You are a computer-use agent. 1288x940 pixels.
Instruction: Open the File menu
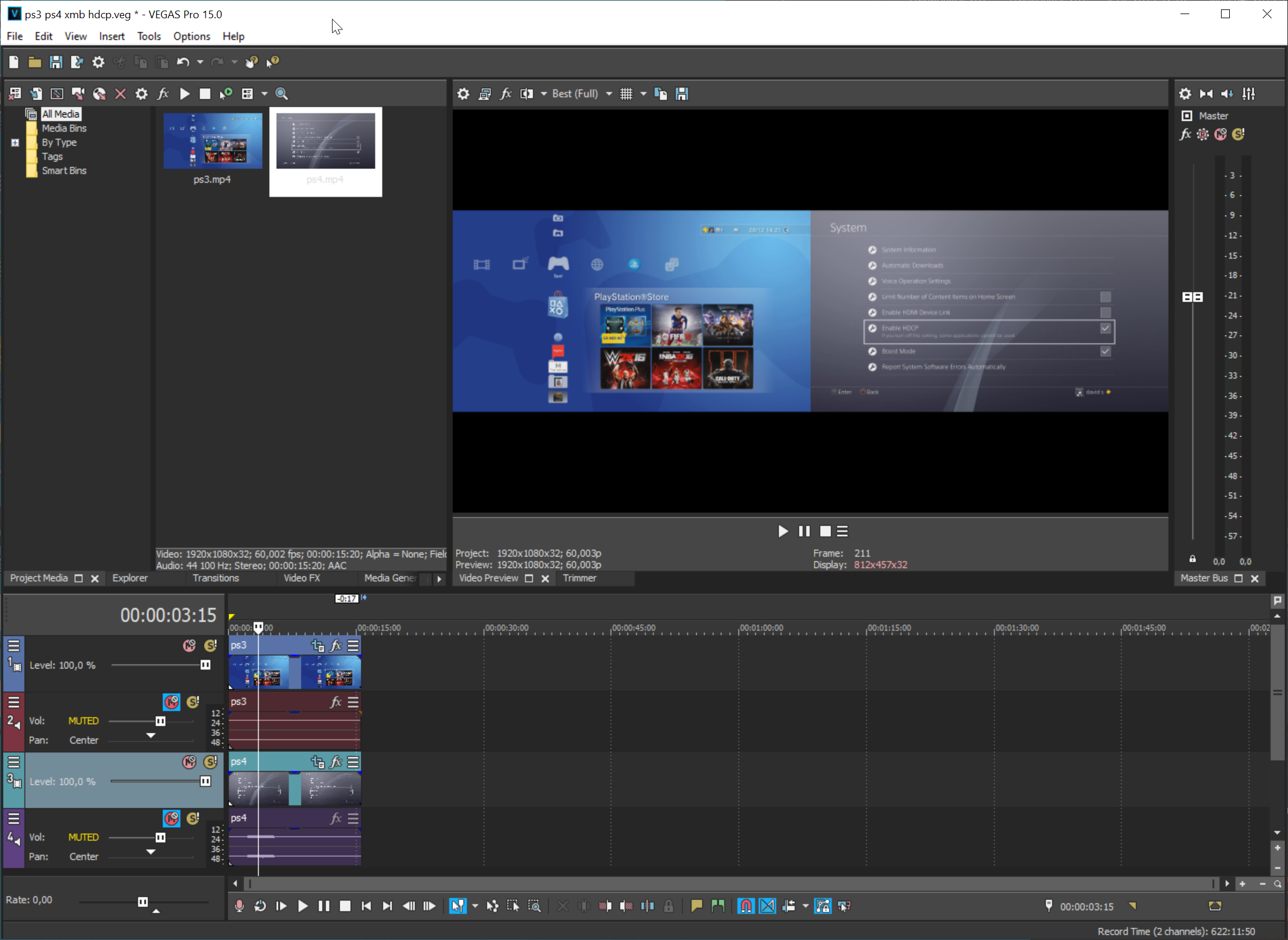pos(15,36)
